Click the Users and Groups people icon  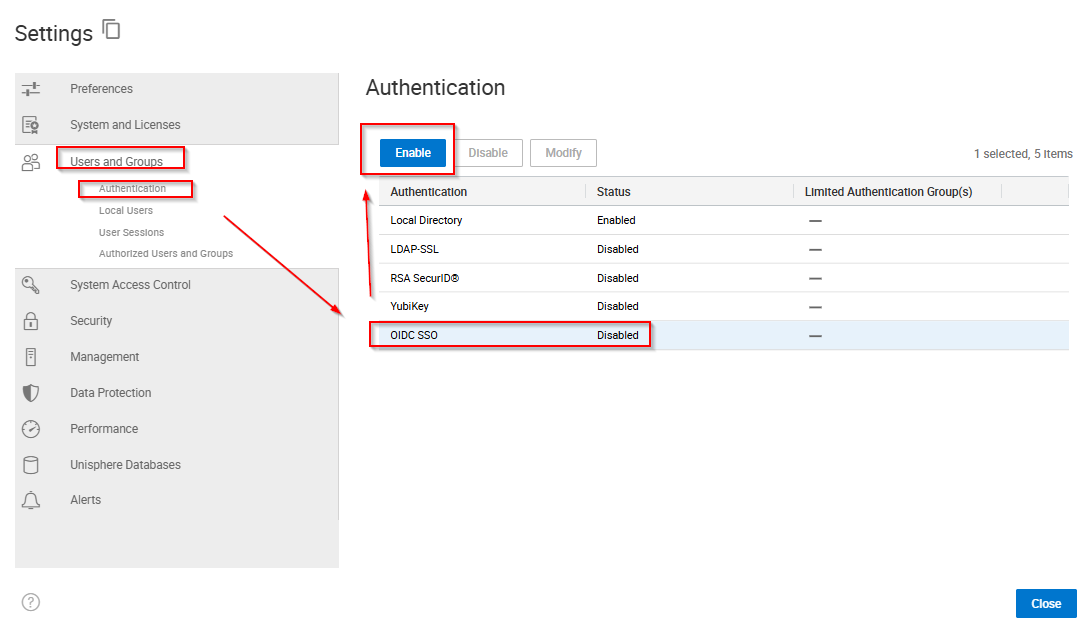pyautogui.click(x=31, y=162)
